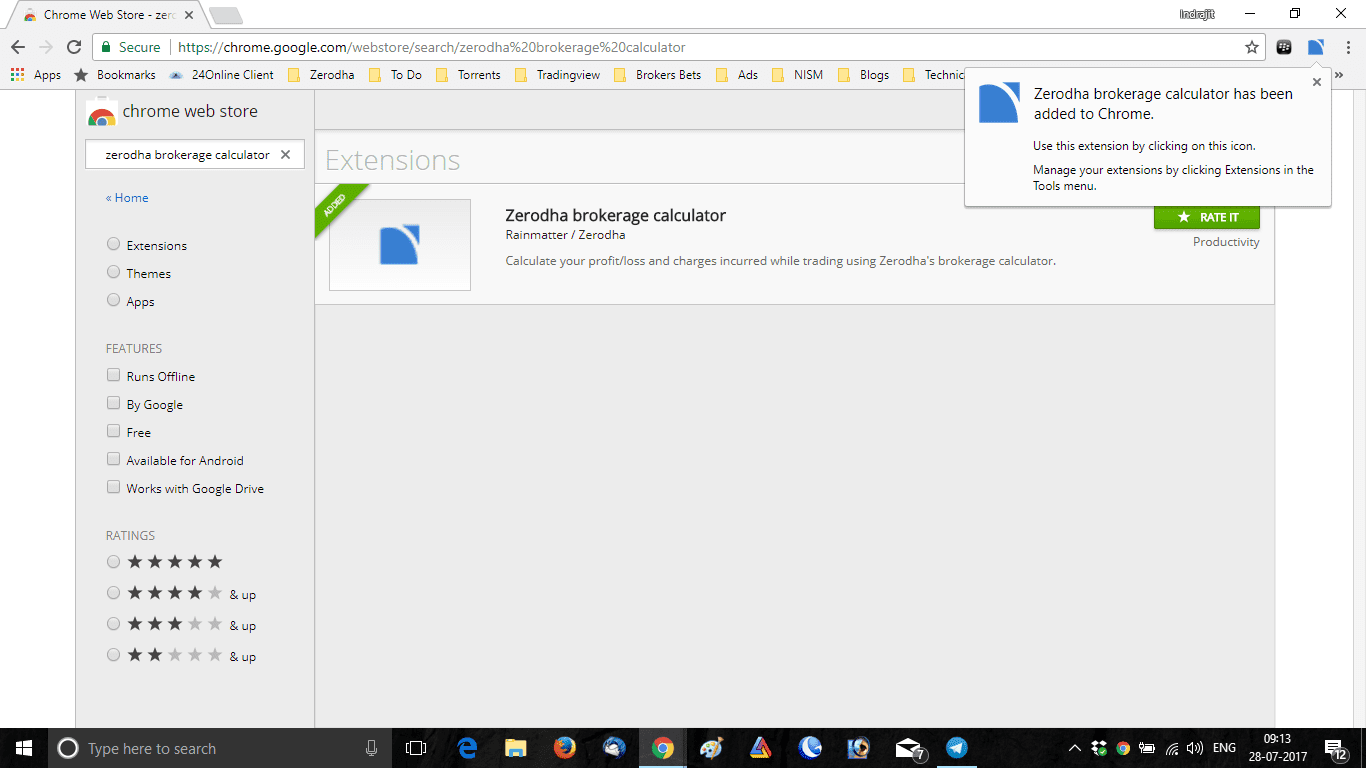Click the green Rate It button
The image size is (1366, 768).
coord(1206,217)
